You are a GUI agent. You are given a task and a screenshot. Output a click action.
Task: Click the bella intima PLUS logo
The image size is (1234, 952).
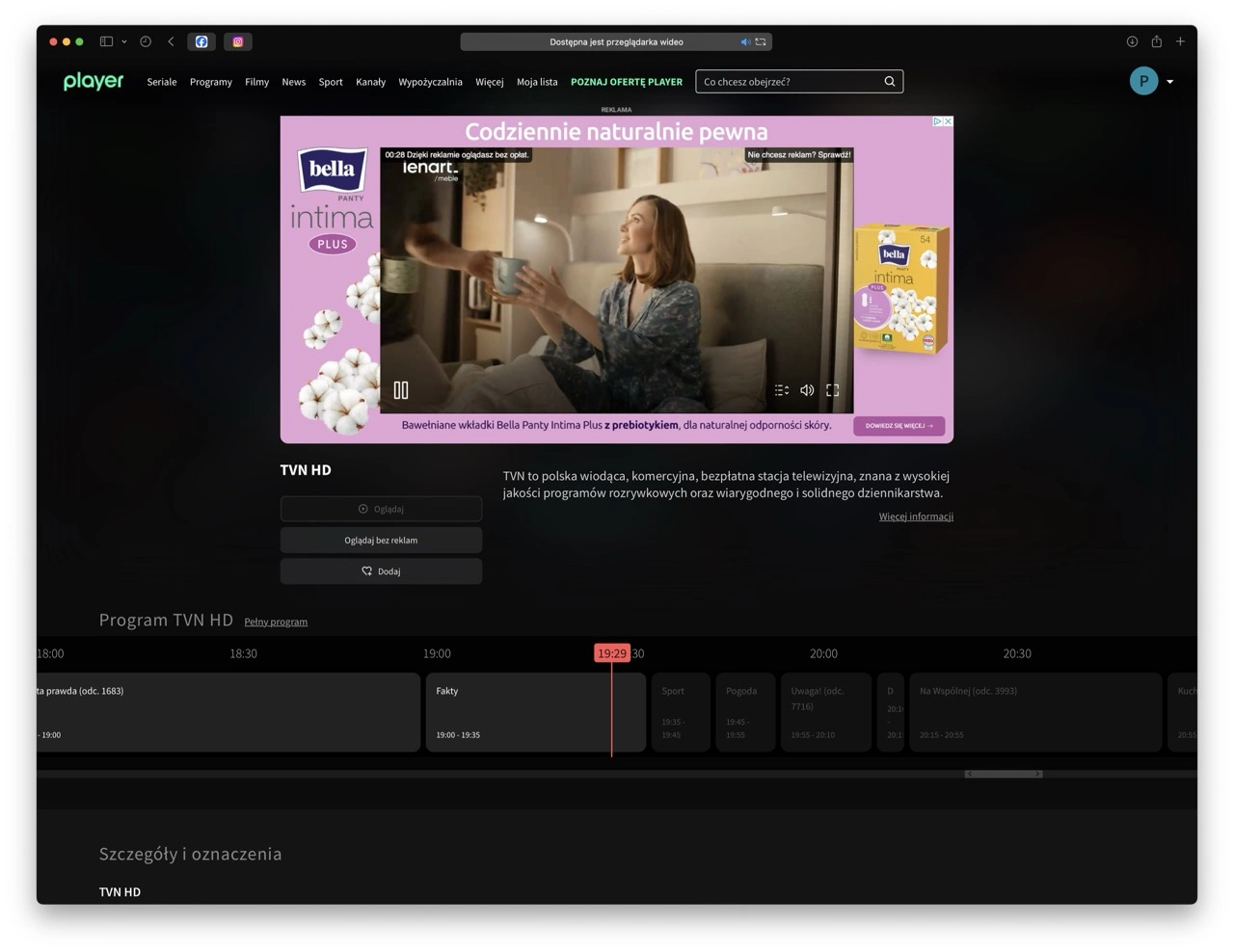click(x=332, y=200)
